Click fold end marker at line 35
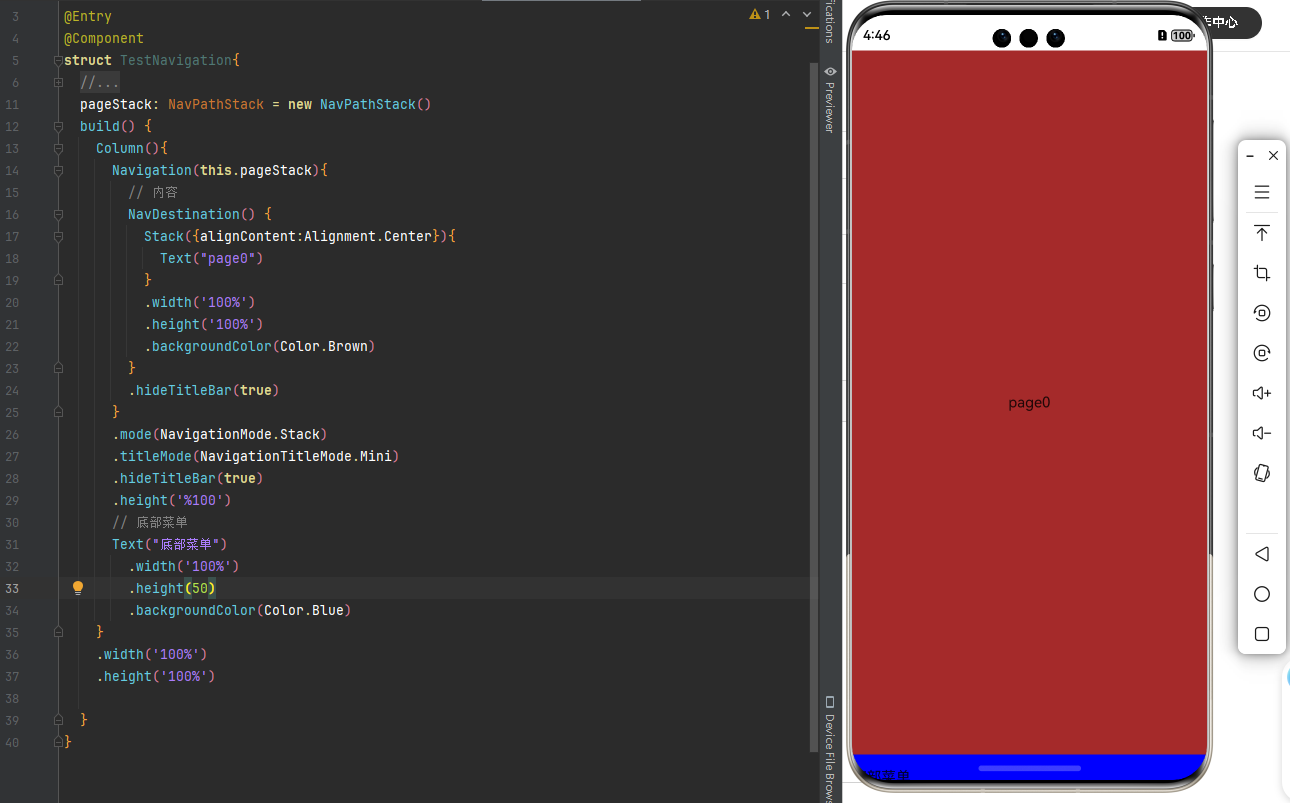Image resolution: width=1290 pixels, height=803 pixels. tap(58, 632)
